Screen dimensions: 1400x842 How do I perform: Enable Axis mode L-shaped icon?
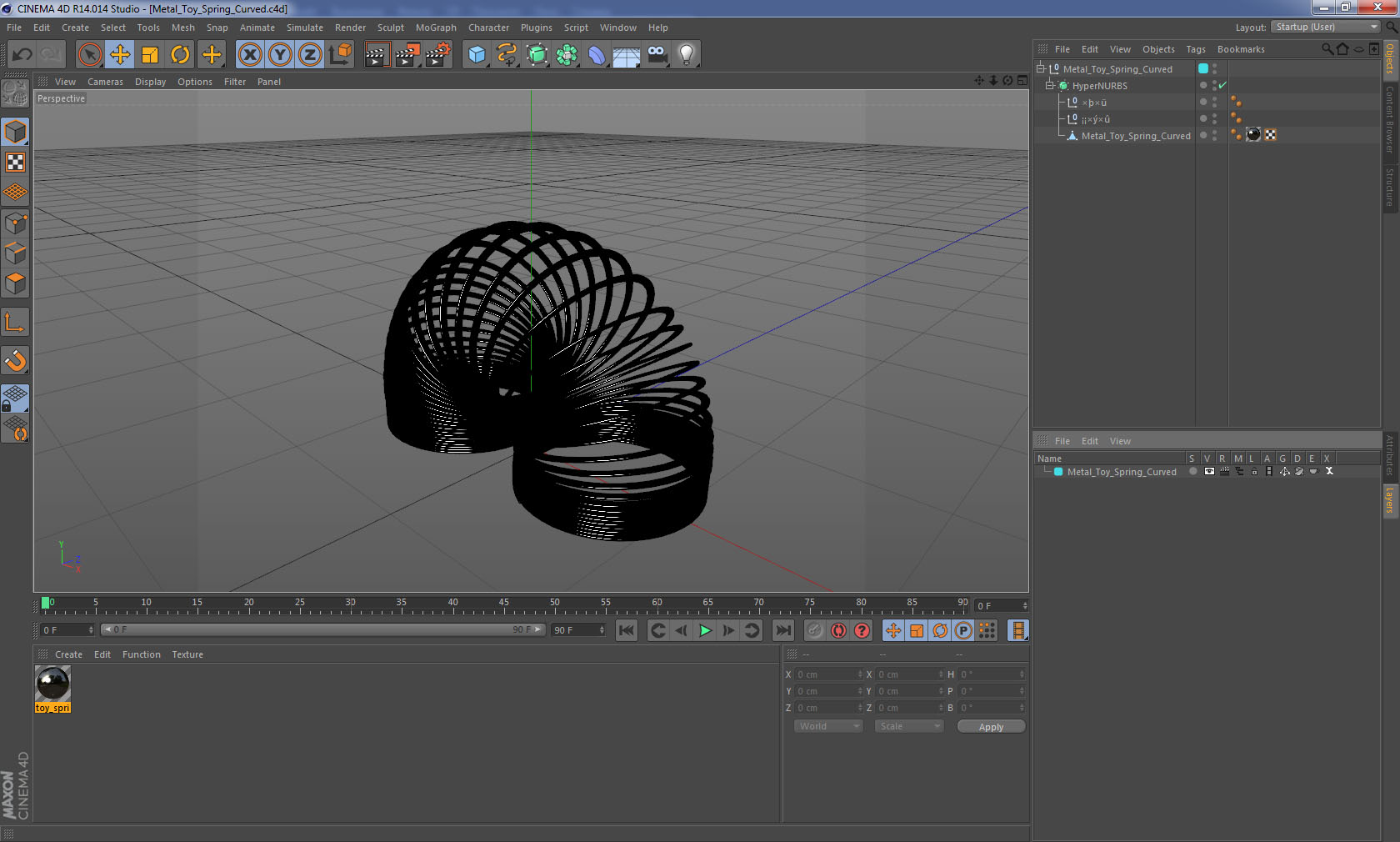[15, 323]
